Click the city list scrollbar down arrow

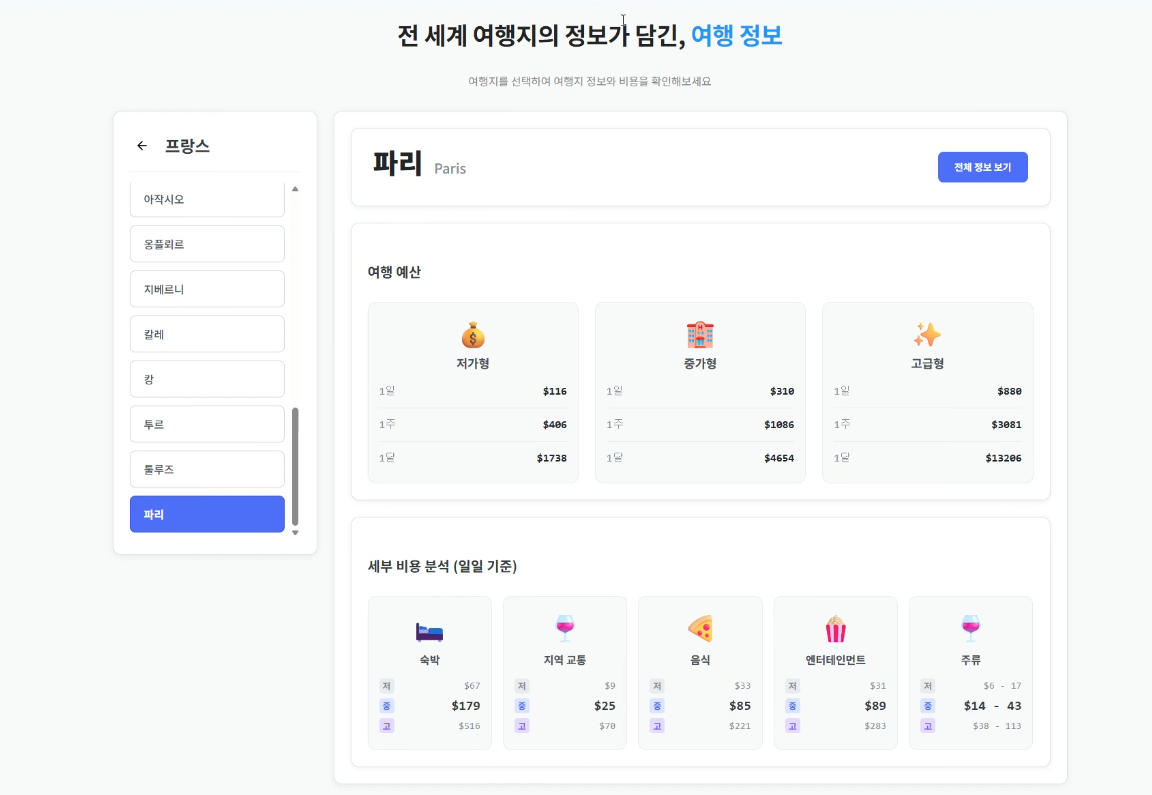coord(295,533)
